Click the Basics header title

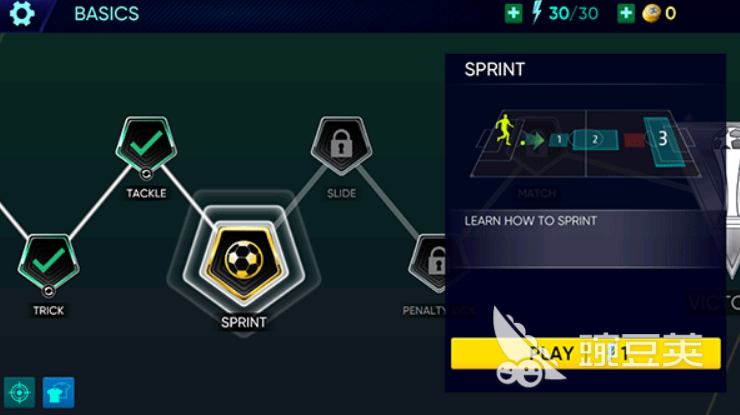[107, 14]
